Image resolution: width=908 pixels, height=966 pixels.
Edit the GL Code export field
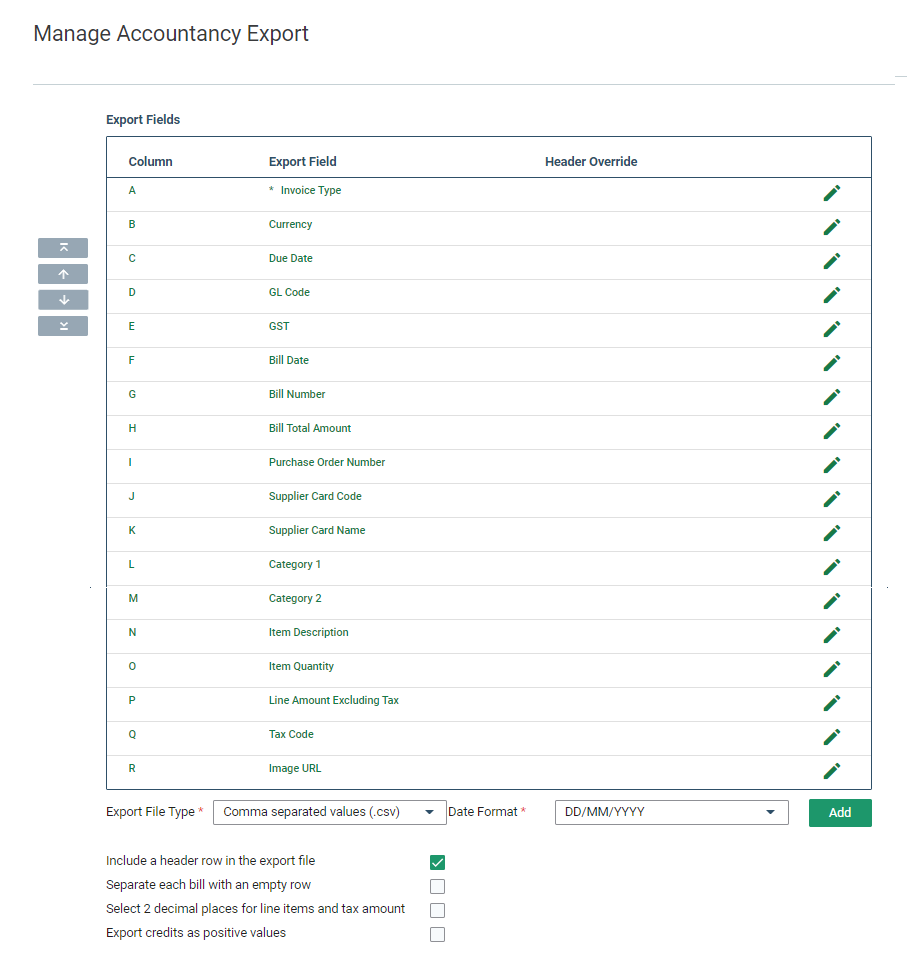tap(832, 295)
